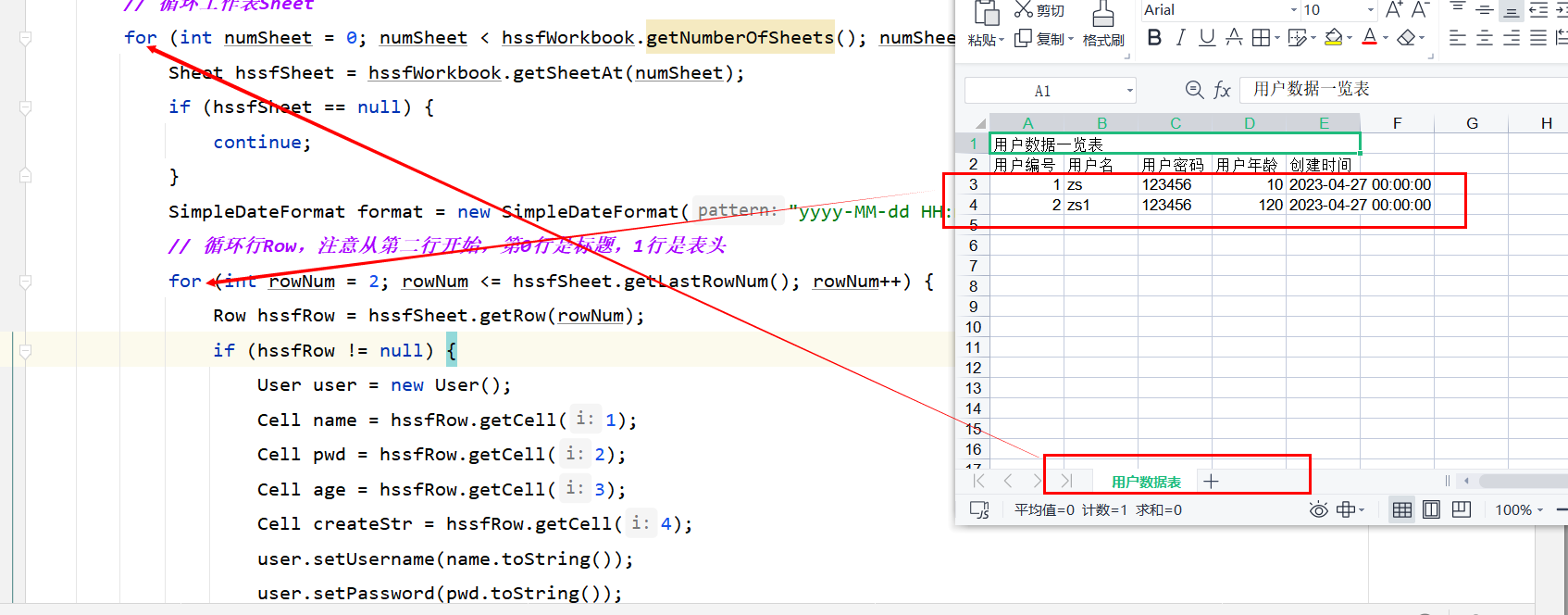Align cell content to bottom
This screenshot has height=615, width=1568.
pyautogui.click(x=1511, y=11)
